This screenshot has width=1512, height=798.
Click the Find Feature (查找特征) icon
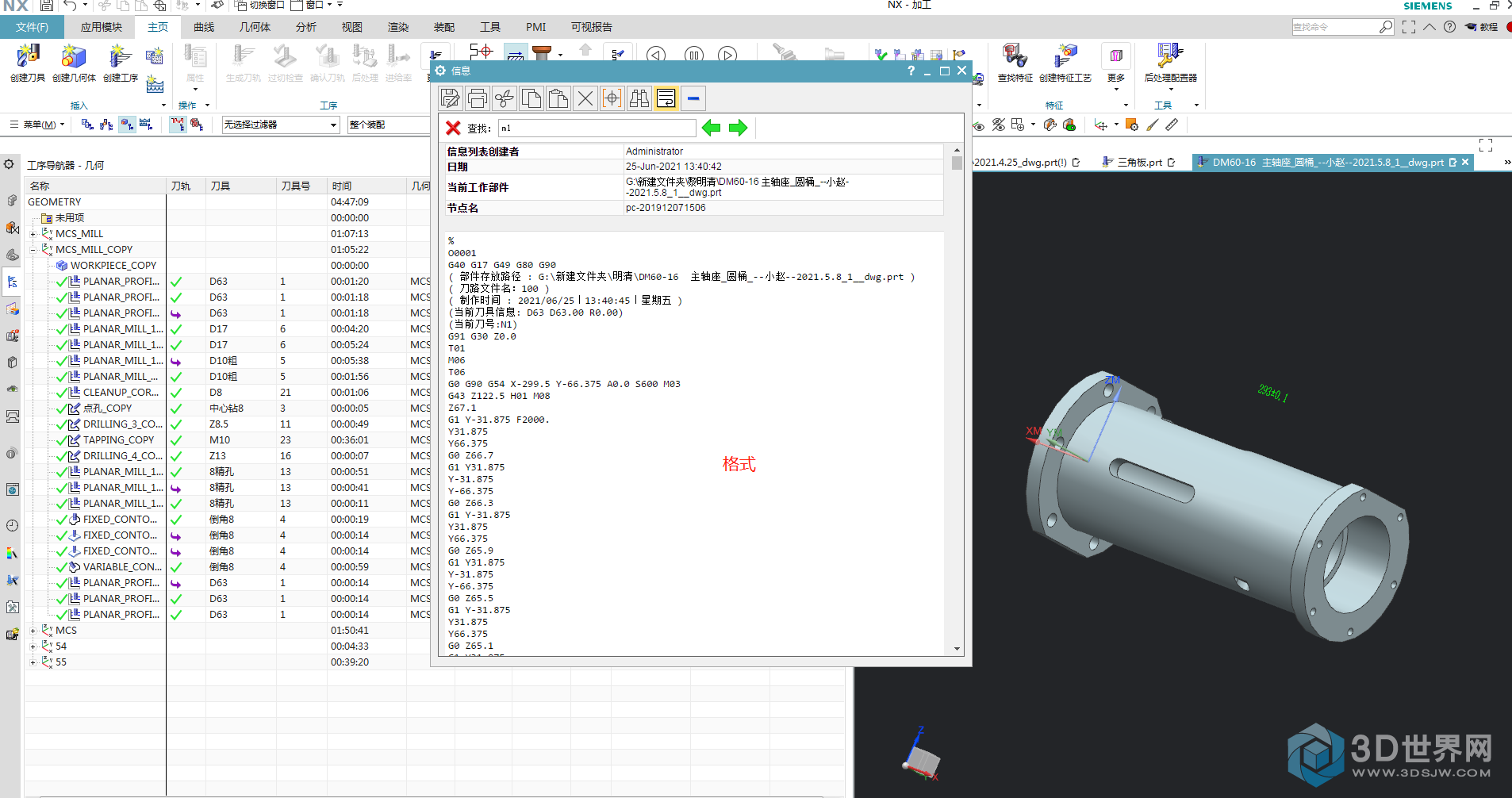[x=1015, y=56]
